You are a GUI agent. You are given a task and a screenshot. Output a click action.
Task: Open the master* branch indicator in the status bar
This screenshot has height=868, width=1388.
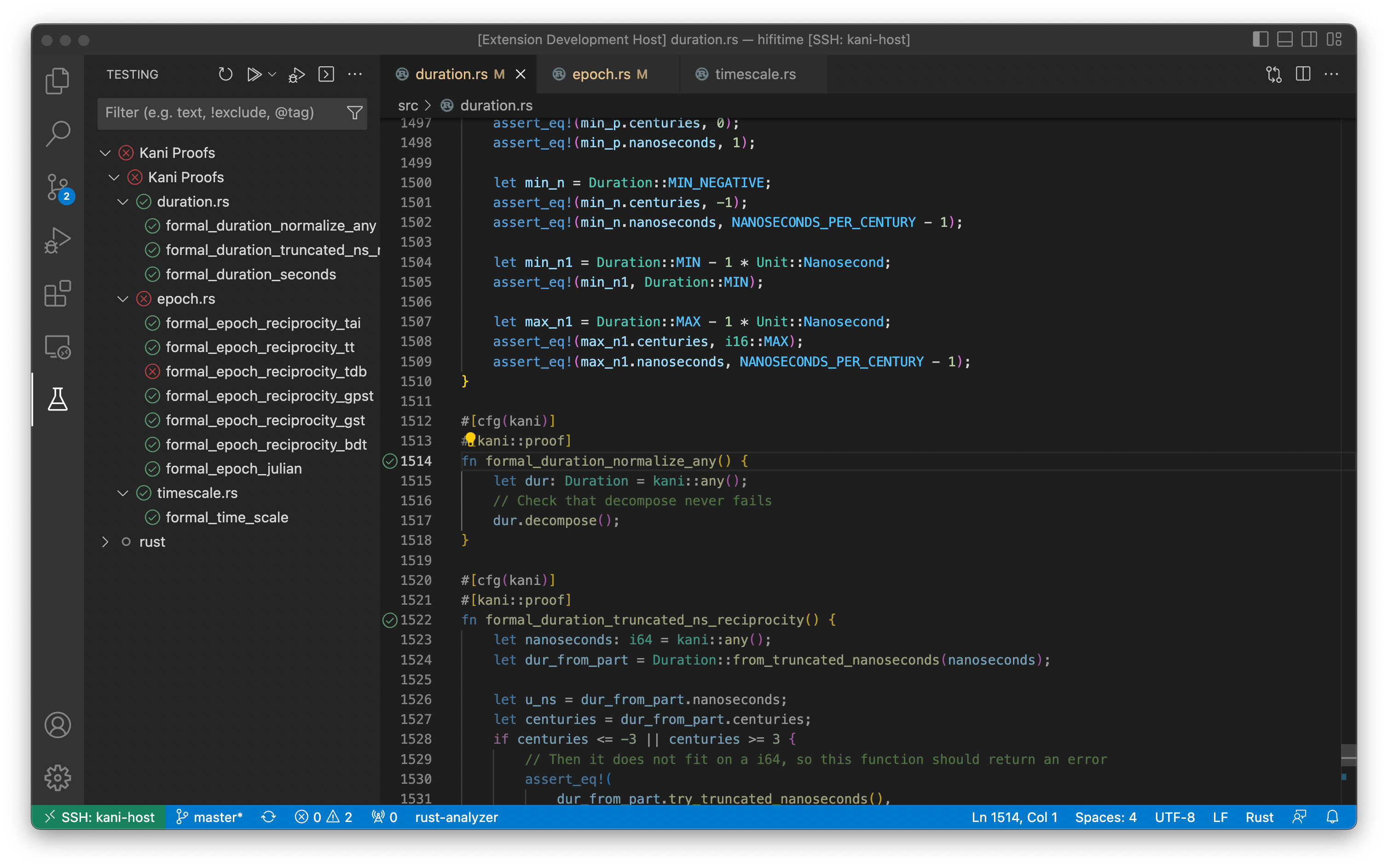pos(209,817)
